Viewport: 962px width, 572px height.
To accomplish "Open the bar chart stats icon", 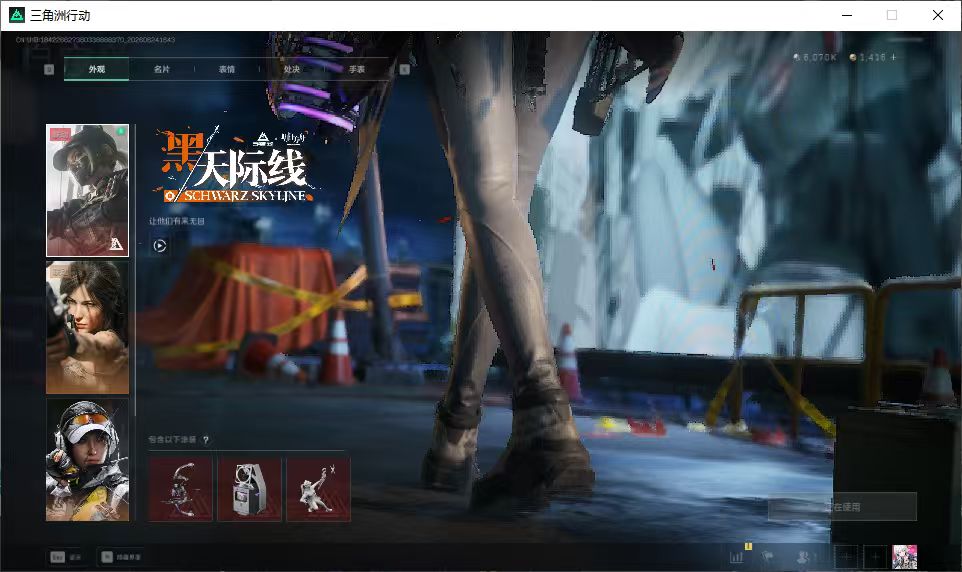I will click(737, 557).
